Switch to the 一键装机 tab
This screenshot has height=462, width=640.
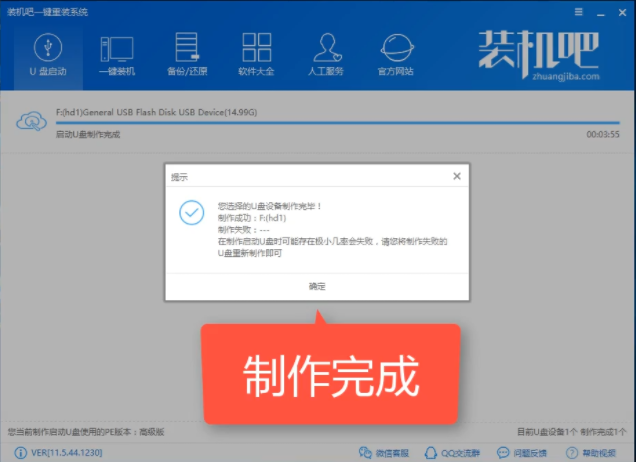tap(117, 55)
